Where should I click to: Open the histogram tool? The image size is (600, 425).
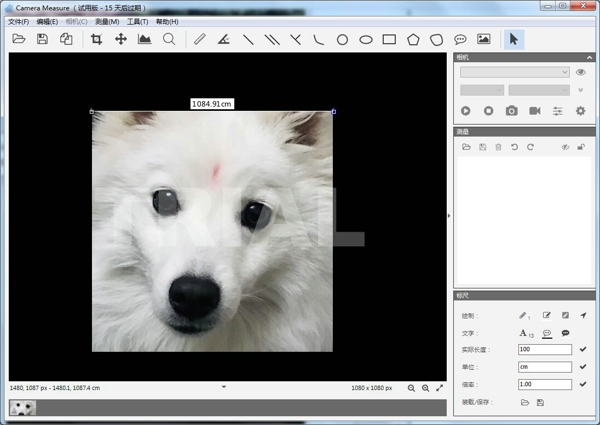point(145,39)
